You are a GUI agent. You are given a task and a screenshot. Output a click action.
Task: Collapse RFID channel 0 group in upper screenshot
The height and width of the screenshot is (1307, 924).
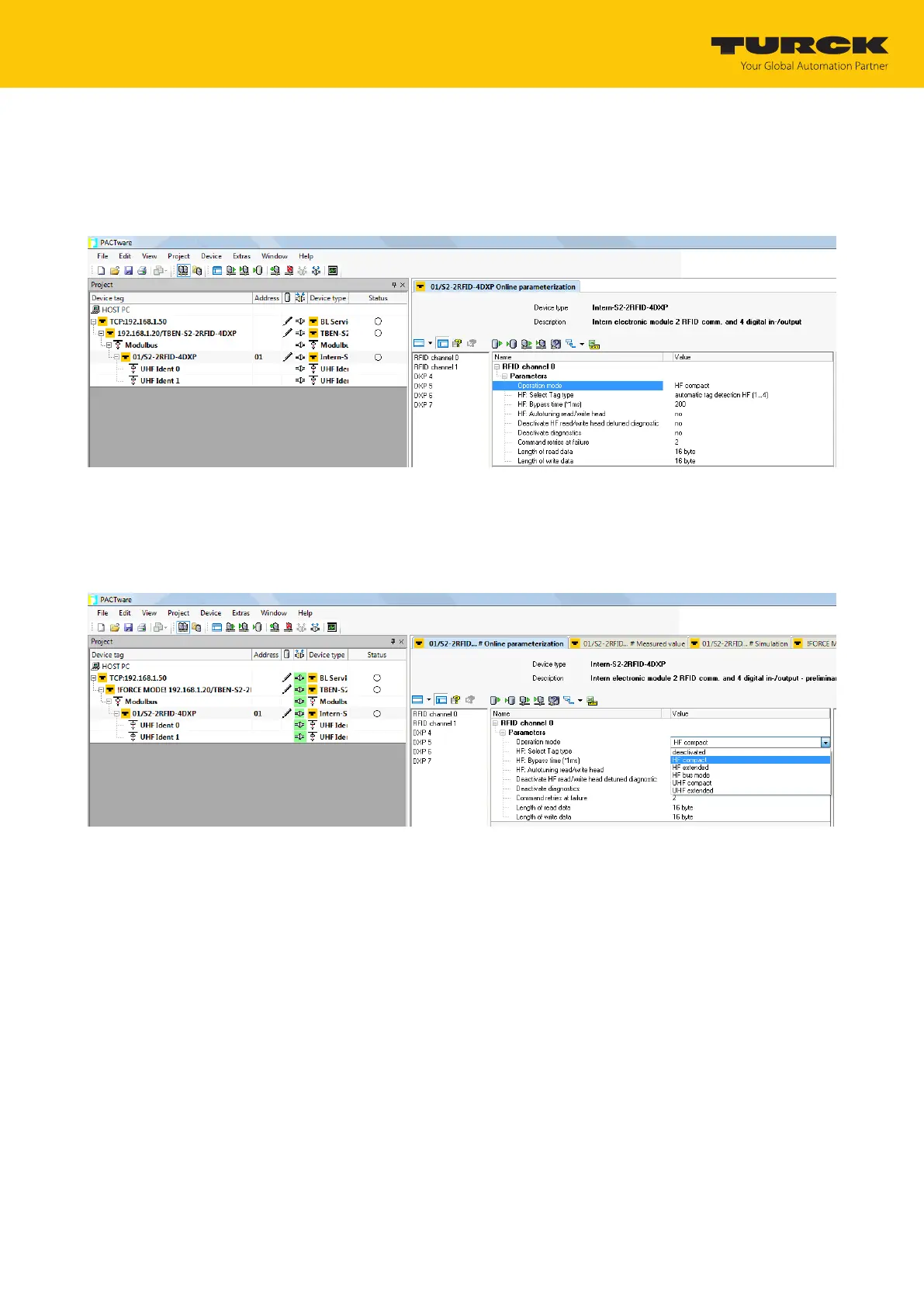pyautogui.click(x=497, y=366)
